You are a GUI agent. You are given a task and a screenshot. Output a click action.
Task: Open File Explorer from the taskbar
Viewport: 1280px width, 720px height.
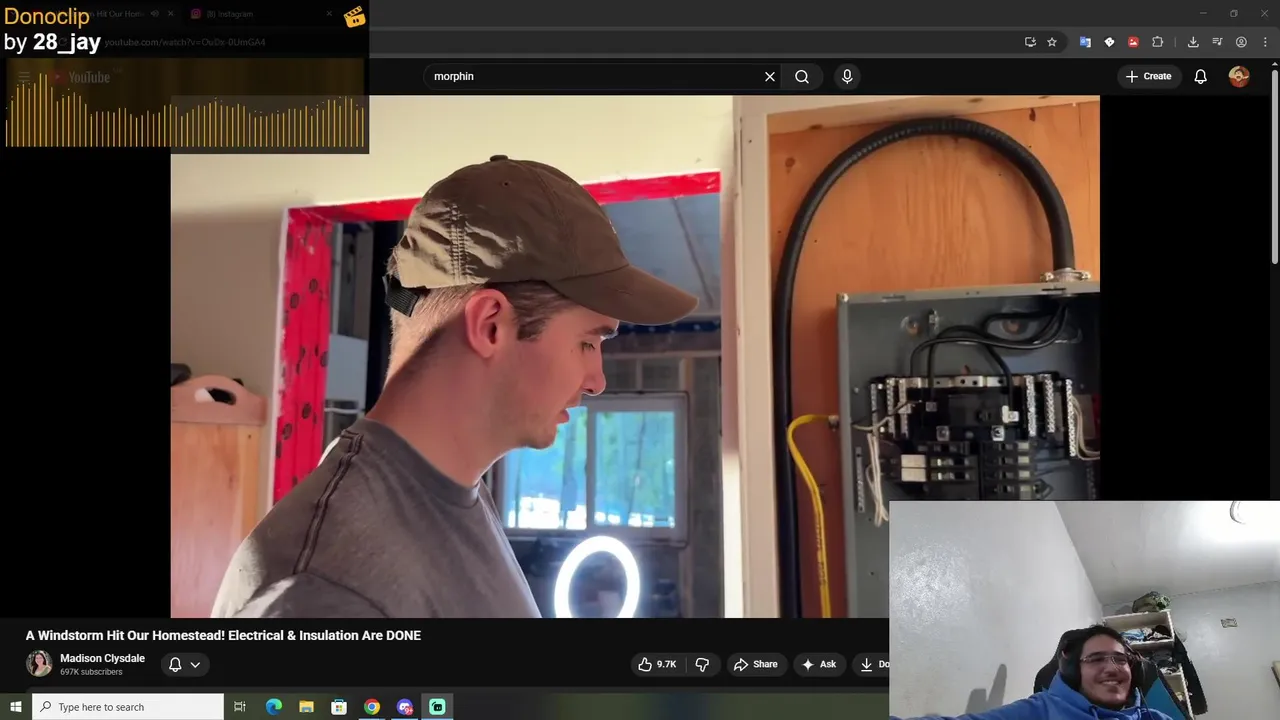[306, 707]
